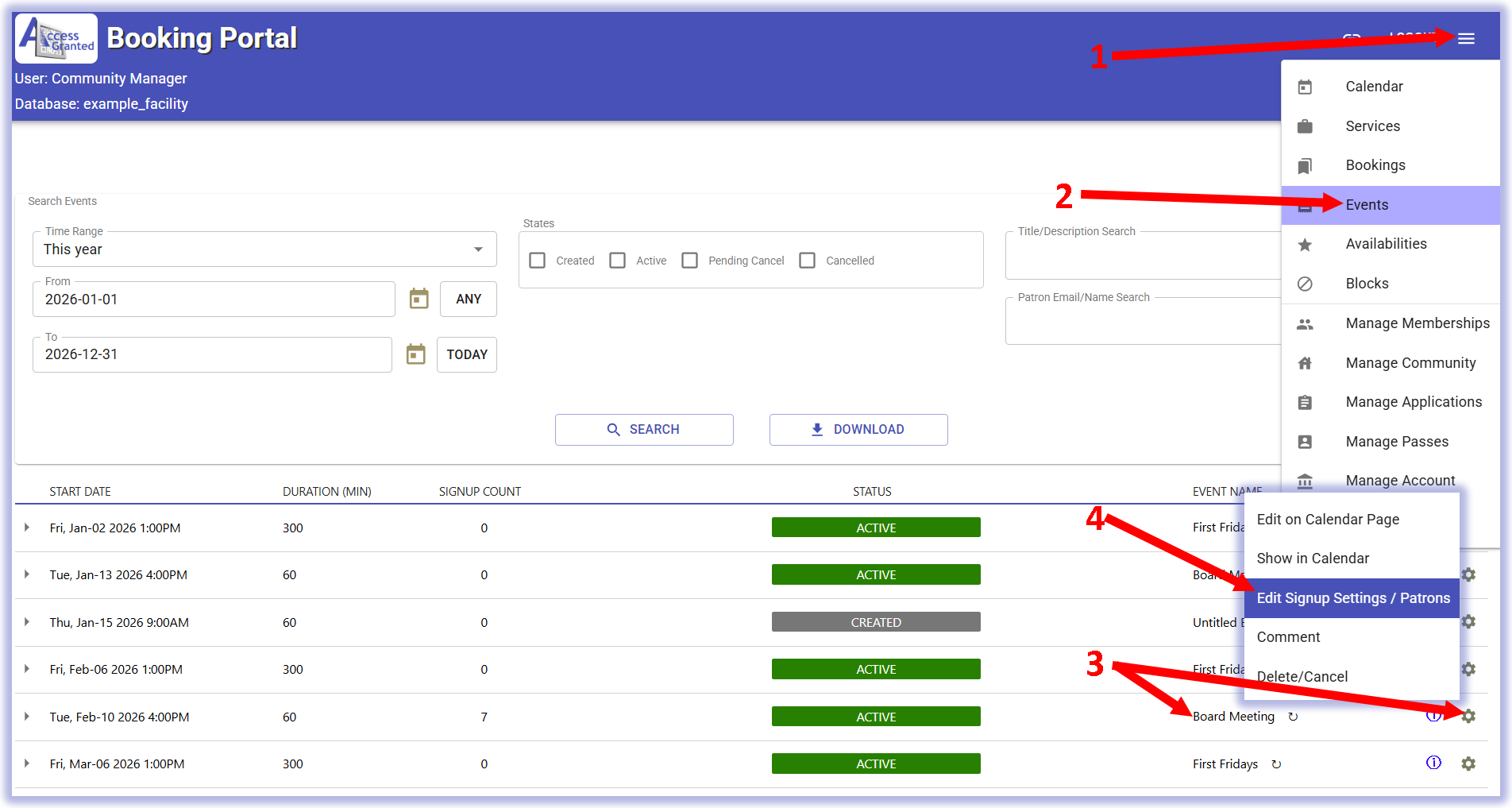Open the Time Range dropdown
The height and width of the screenshot is (808, 1512).
tap(264, 249)
